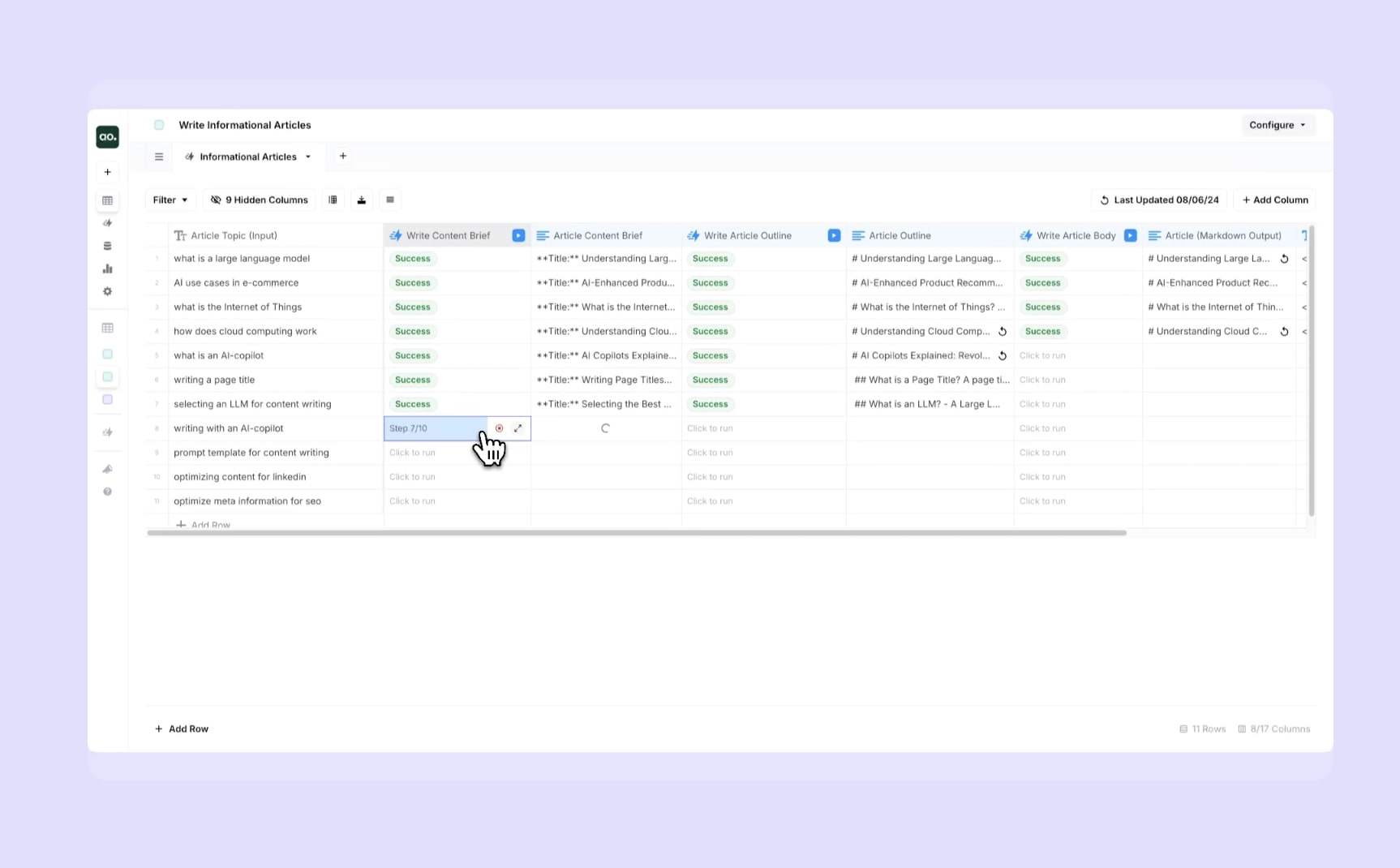Expand the Informational Articles tab chevron
The height and width of the screenshot is (868, 1400).
coord(307,157)
